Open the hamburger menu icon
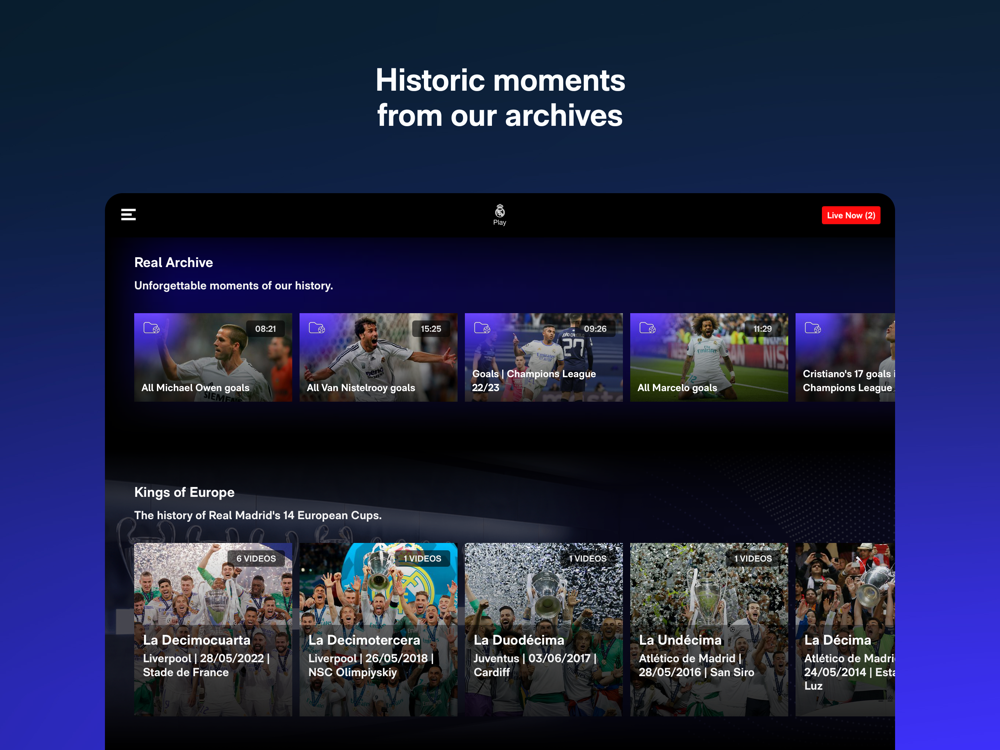1000x750 pixels. click(x=128, y=214)
